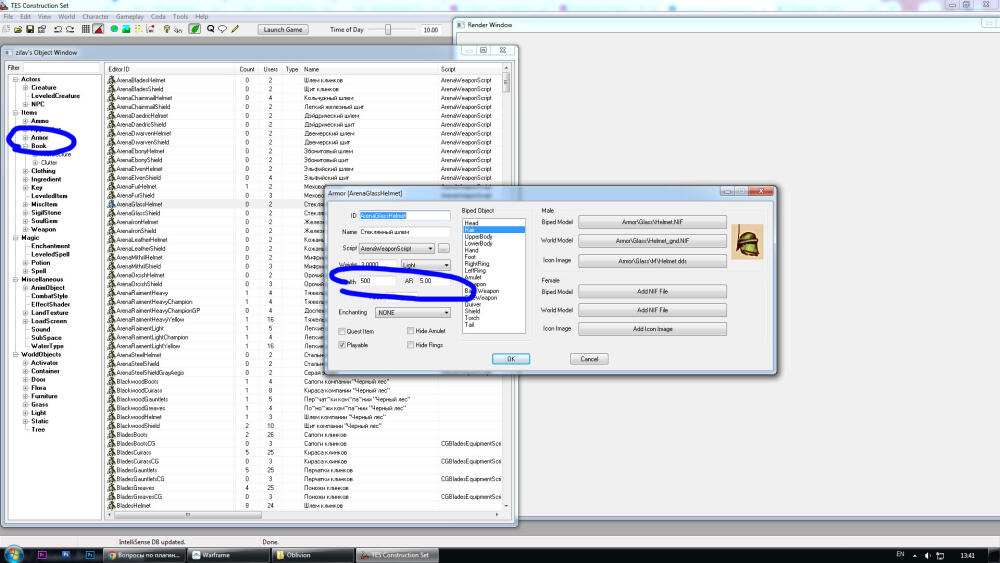Uncheck the Playable checkbox
1000x563 pixels.
342,345
